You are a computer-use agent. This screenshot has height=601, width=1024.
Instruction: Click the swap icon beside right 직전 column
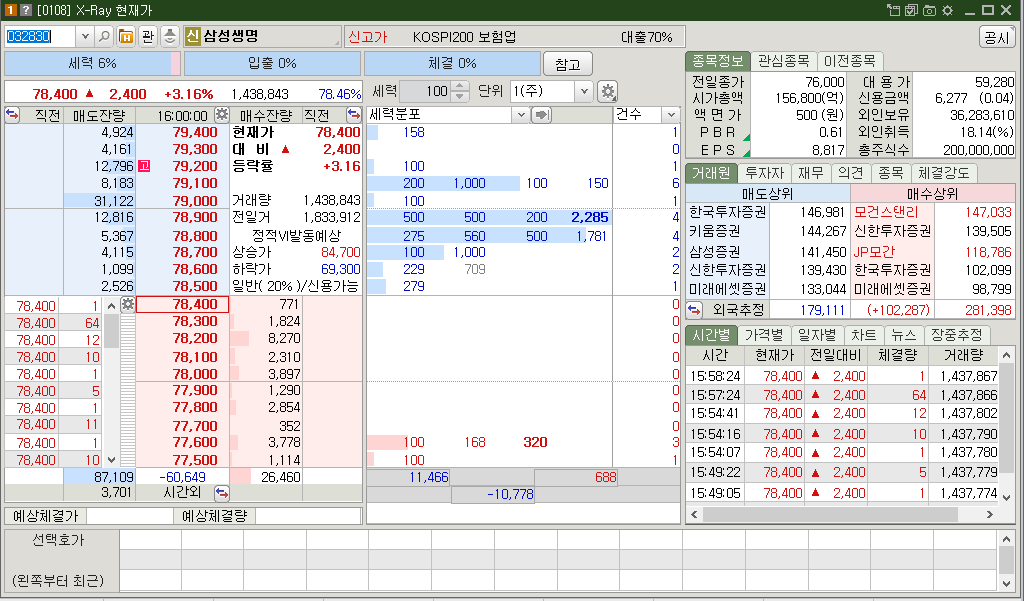pos(355,113)
